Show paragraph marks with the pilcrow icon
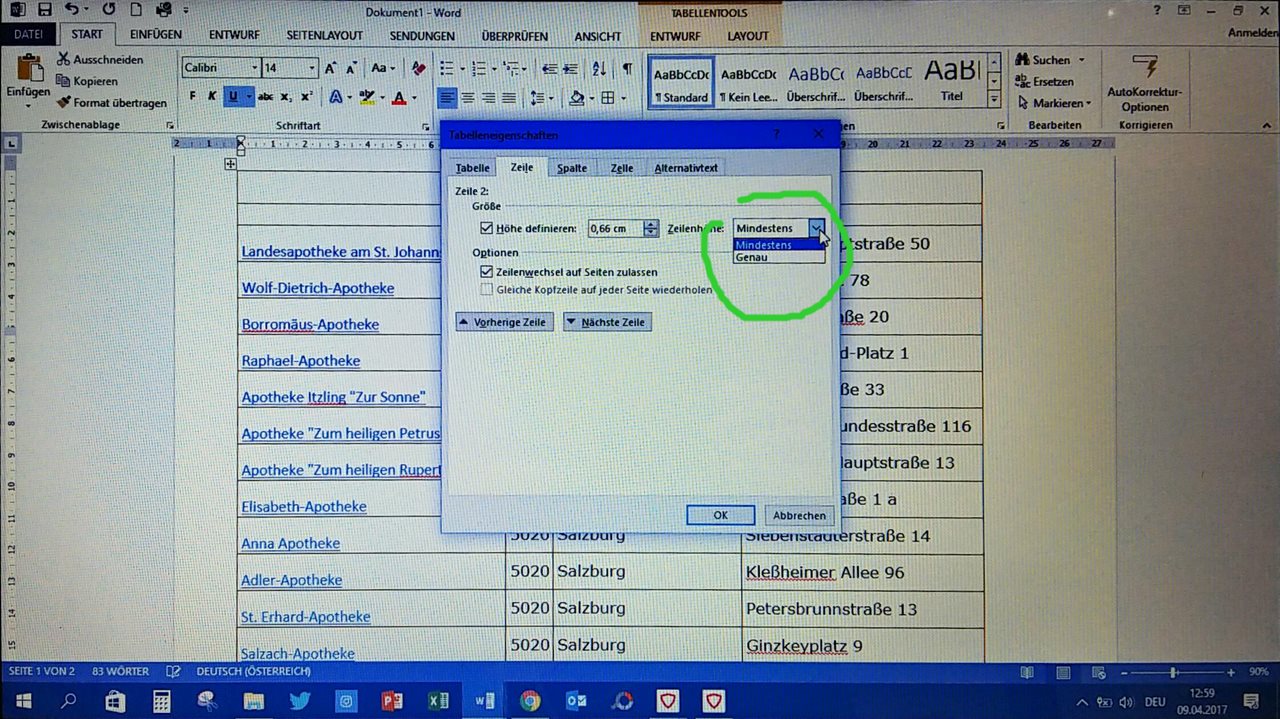The height and width of the screenshot is (719, 1280). 627,68
